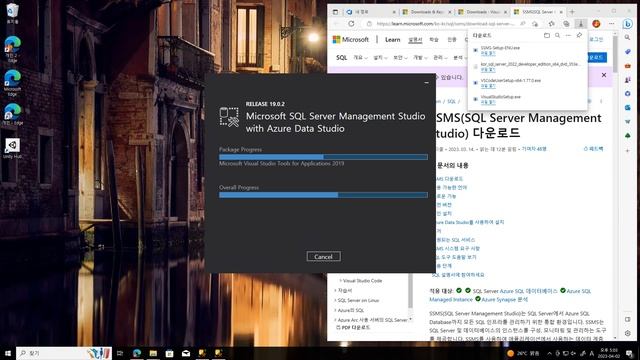
Task: Click the read aloud icon in address bar
Action: (x=522, y=24)
